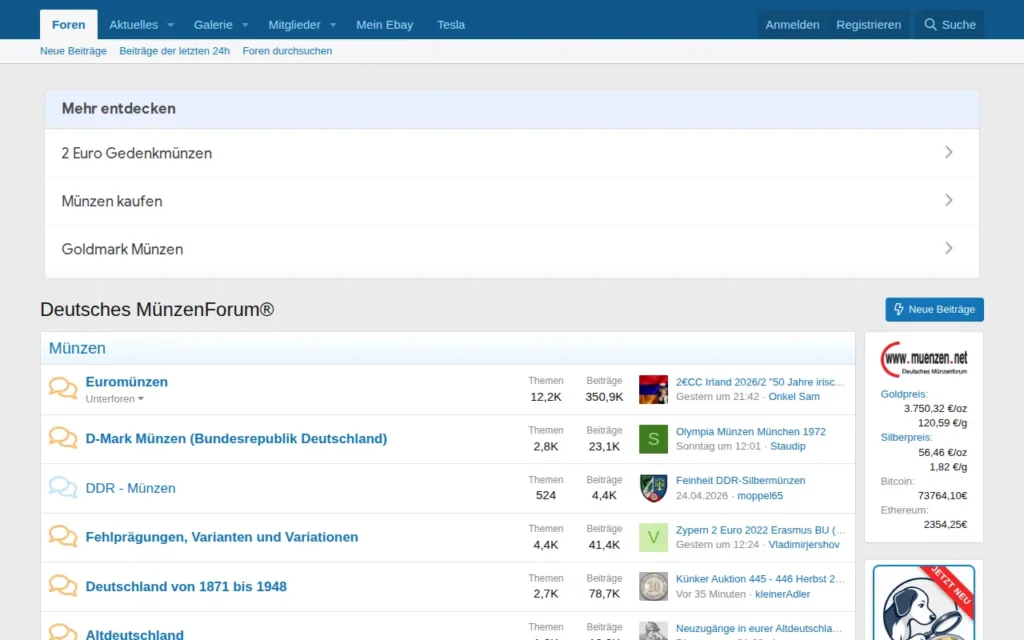Open thread Zypern 2 Euro 2022 Erasmus BU
This screenshot has width=1024, height=640.
(760, 530)
